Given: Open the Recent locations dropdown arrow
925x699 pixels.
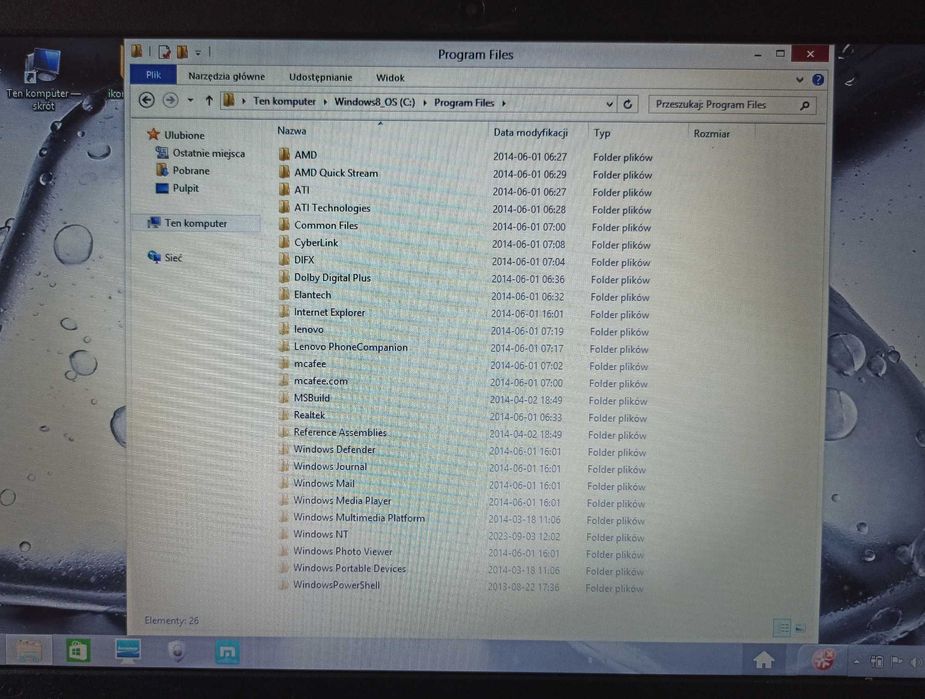Looking at the screenshot, I should pos(190,101).
